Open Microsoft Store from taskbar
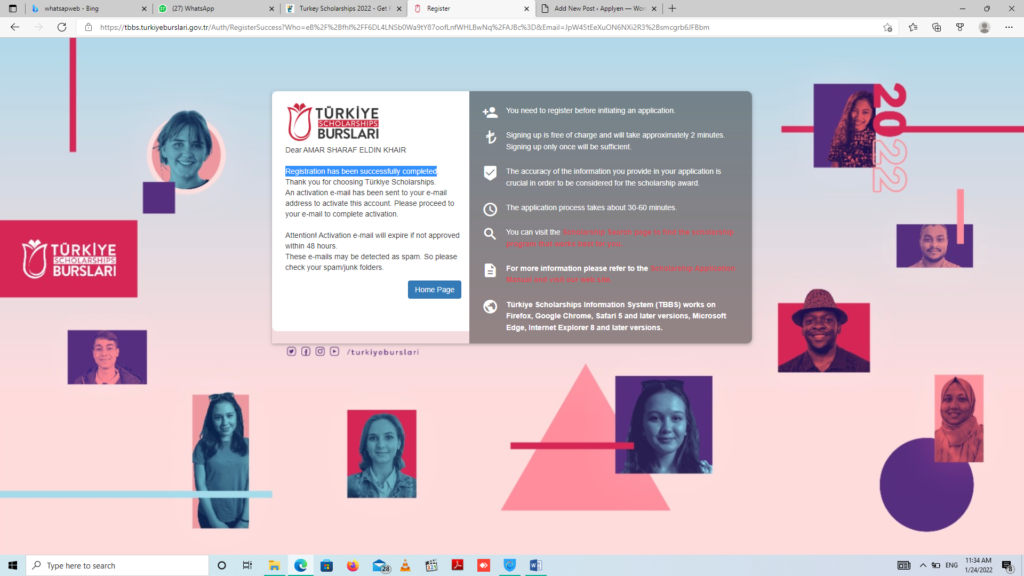 (x=327, y=566)
